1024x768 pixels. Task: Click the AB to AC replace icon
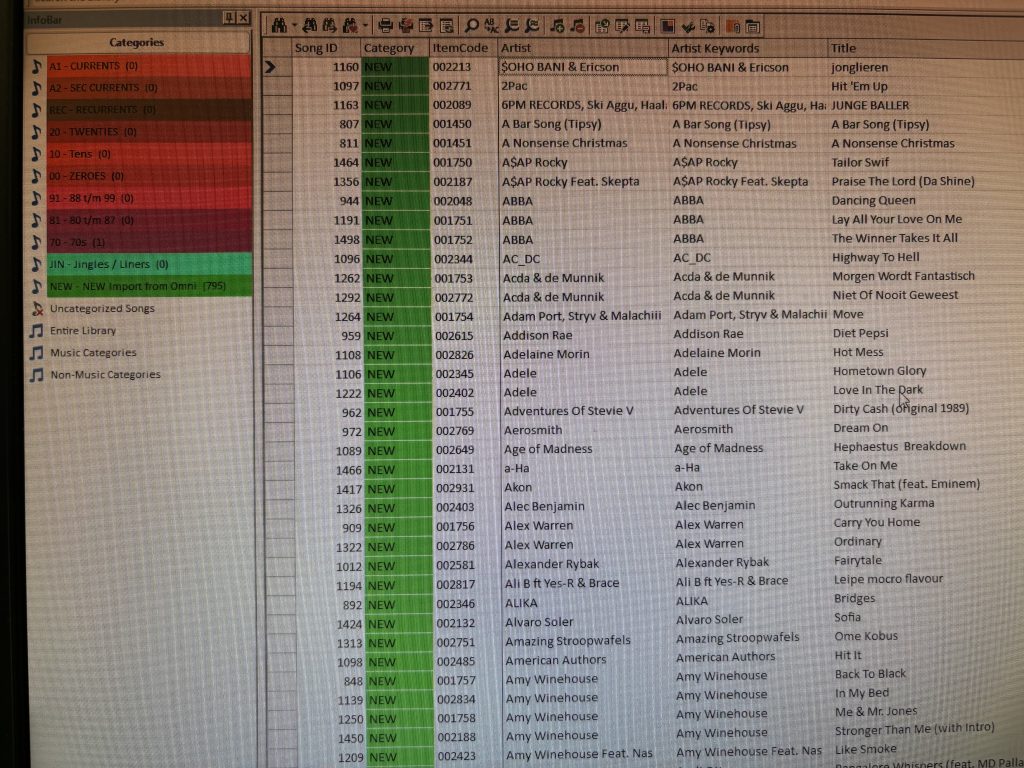point(491,25)
